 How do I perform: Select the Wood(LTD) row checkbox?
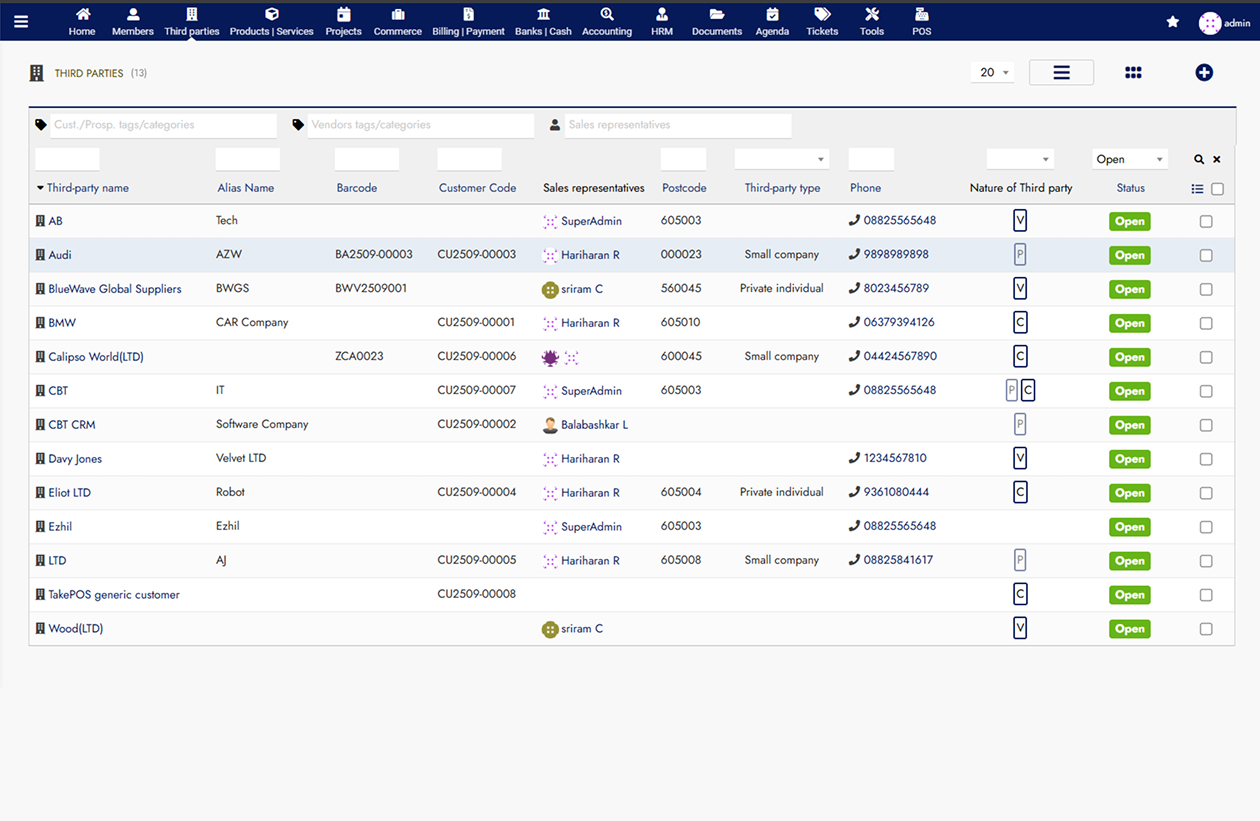coord(1206,630)
